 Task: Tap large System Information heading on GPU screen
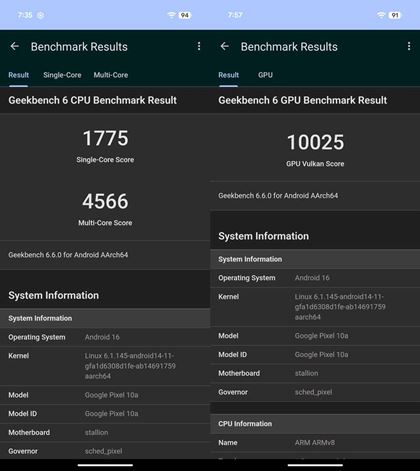(264, 236)
